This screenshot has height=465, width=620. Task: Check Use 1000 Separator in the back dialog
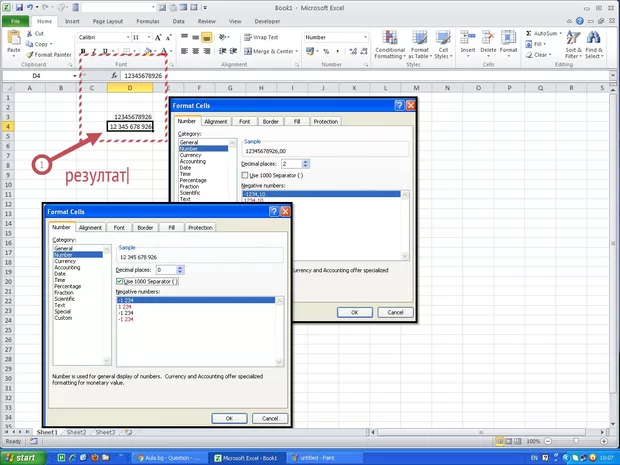[245, 175]
